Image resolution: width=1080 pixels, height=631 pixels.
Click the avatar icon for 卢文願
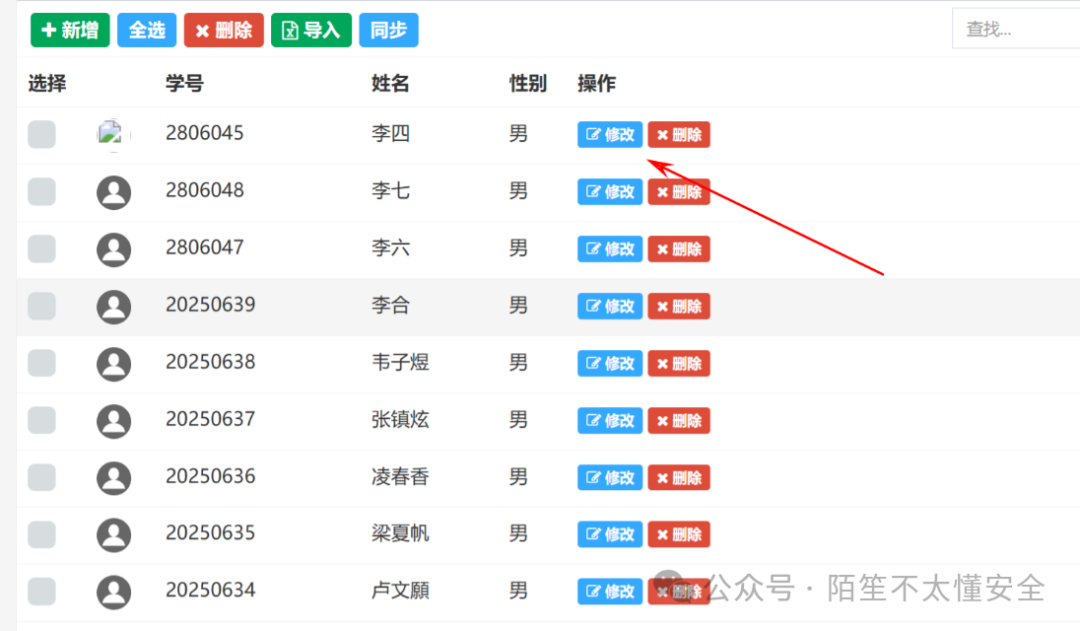[x=113, y=590]
